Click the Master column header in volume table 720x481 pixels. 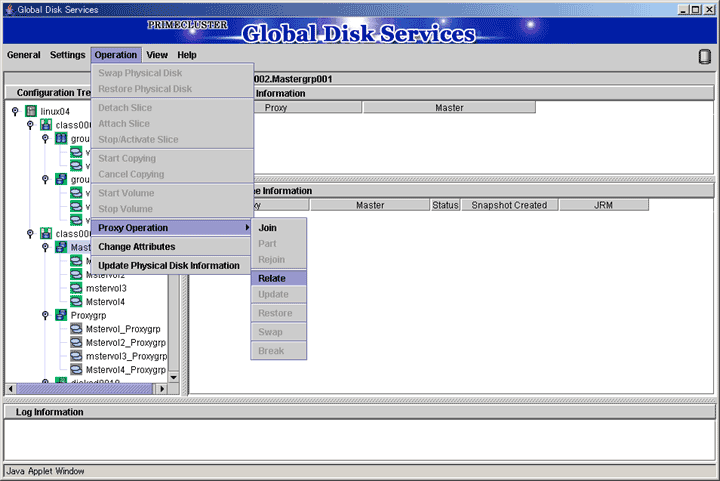tap(370, 205)
